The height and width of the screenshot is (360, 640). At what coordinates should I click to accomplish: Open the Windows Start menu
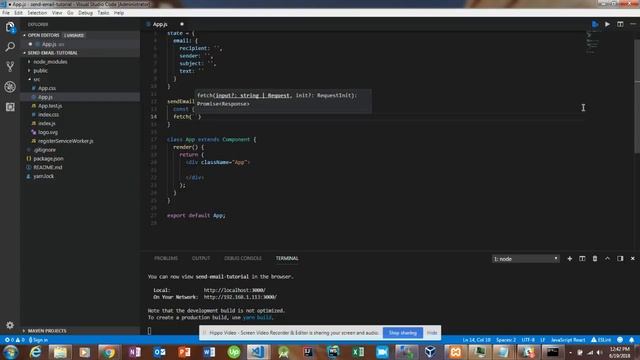10,352
